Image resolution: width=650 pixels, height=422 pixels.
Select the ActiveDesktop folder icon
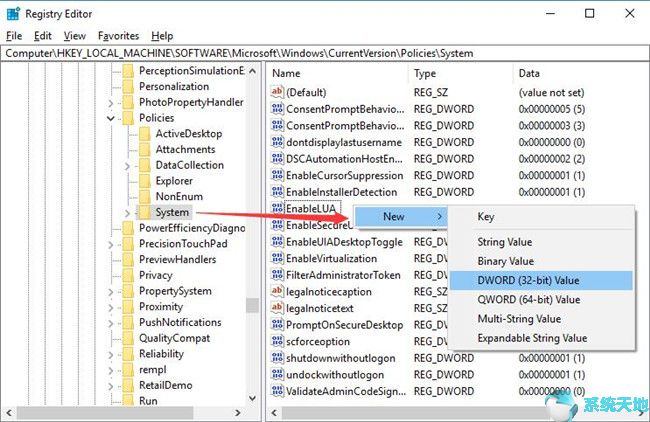click(144, 134)
